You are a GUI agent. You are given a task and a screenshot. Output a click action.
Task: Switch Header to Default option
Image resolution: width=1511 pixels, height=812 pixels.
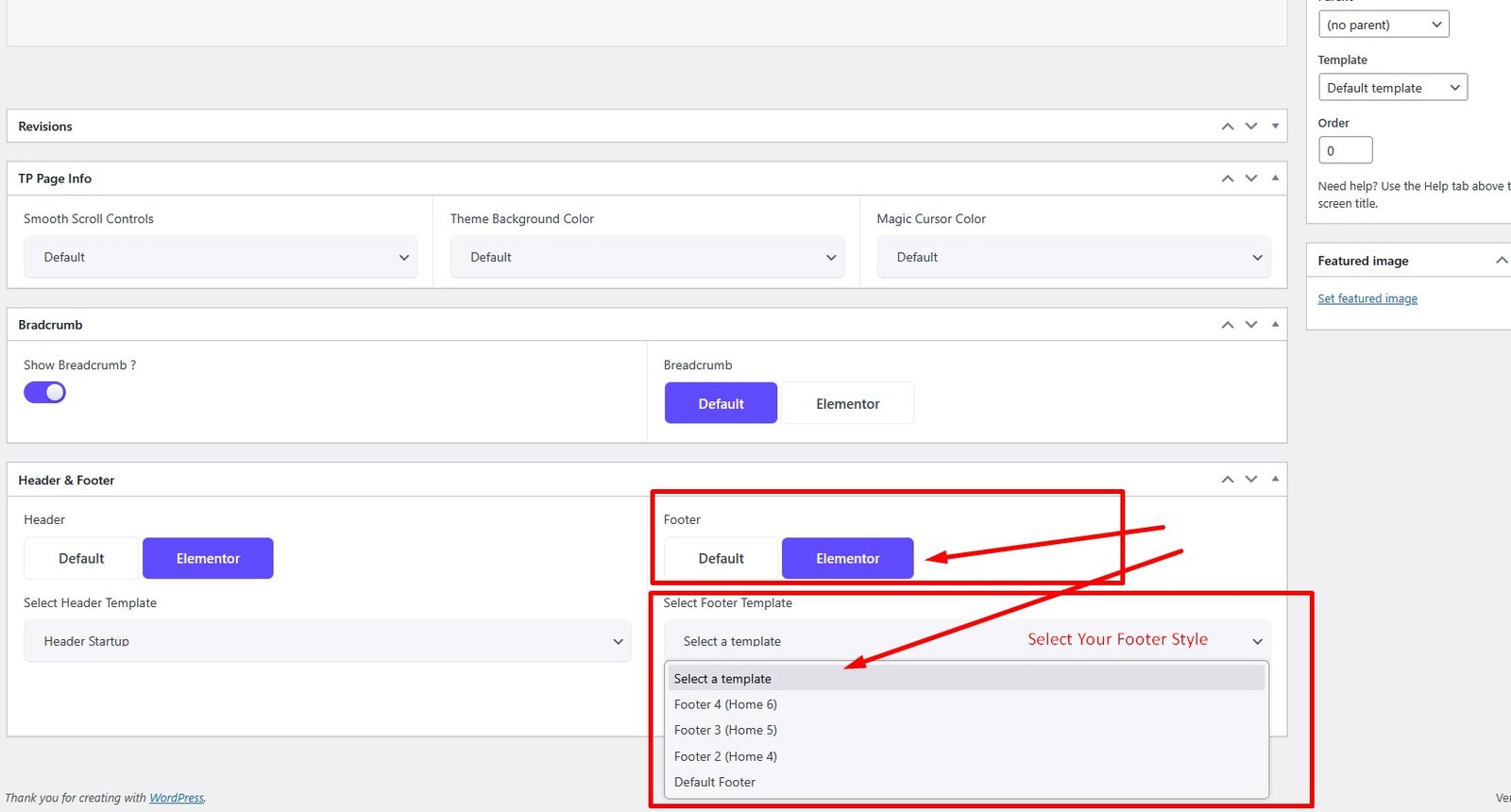click(81, 558)
